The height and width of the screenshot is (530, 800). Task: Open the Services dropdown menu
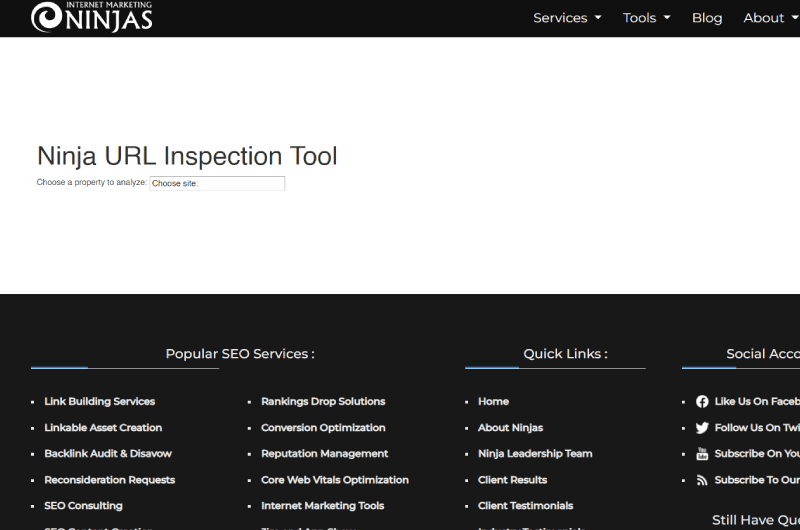[x=567, y=18]
